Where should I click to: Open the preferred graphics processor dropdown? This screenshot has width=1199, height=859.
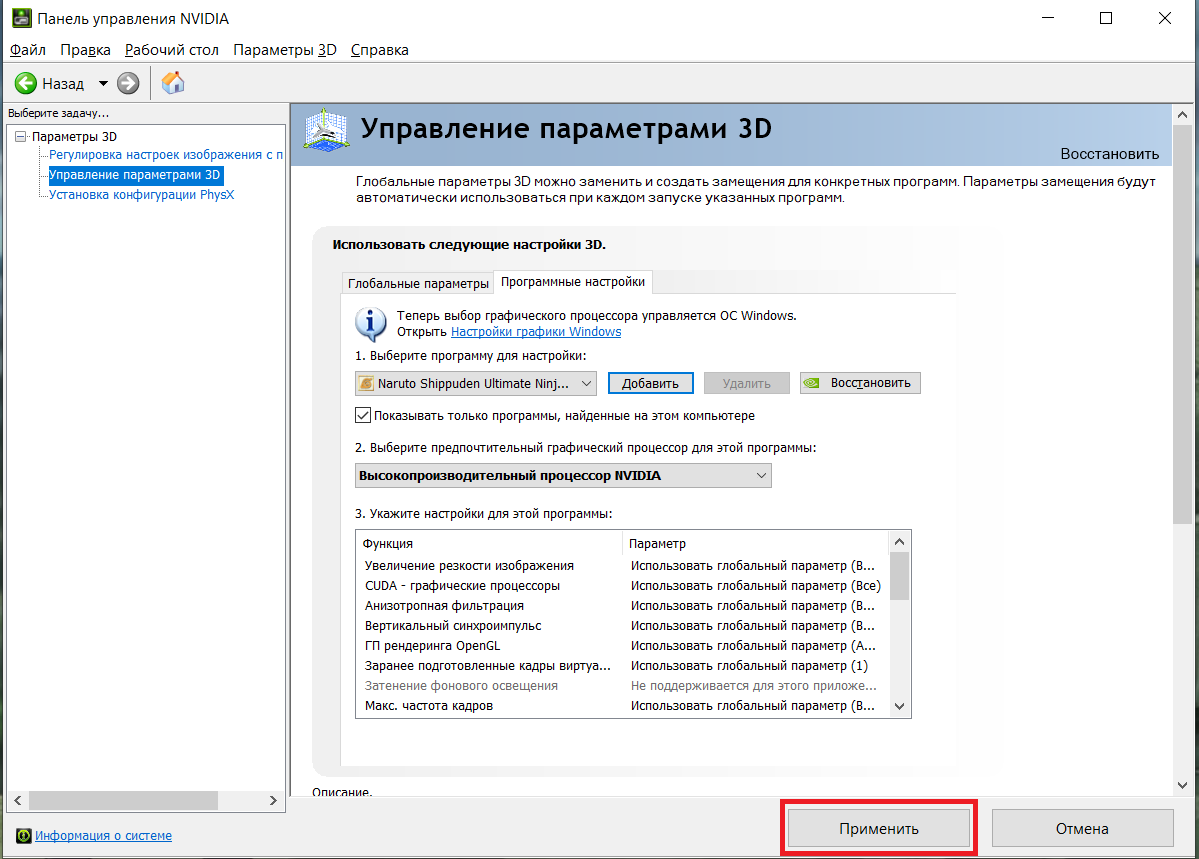point(564,476)
